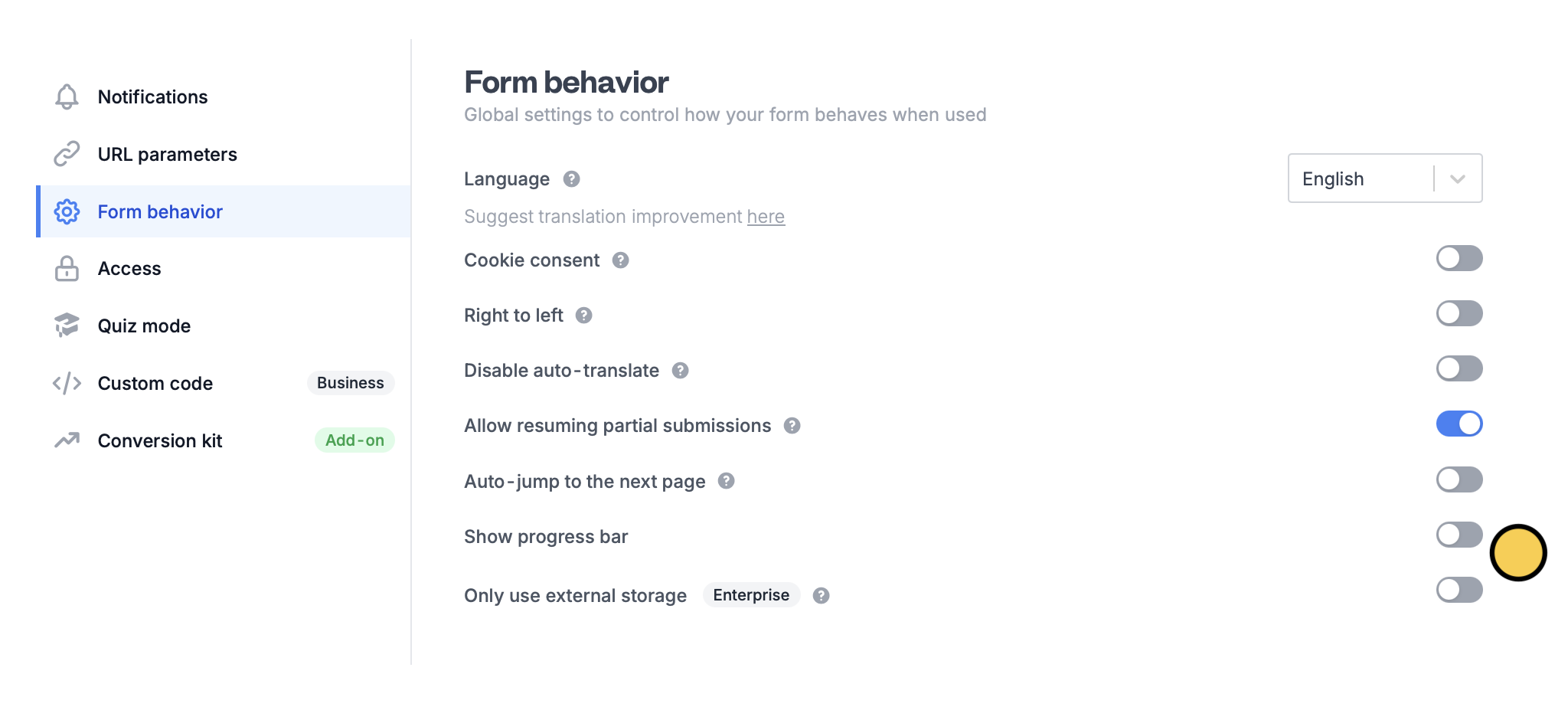Toggle the Right to left switch

click(1459, 313)
